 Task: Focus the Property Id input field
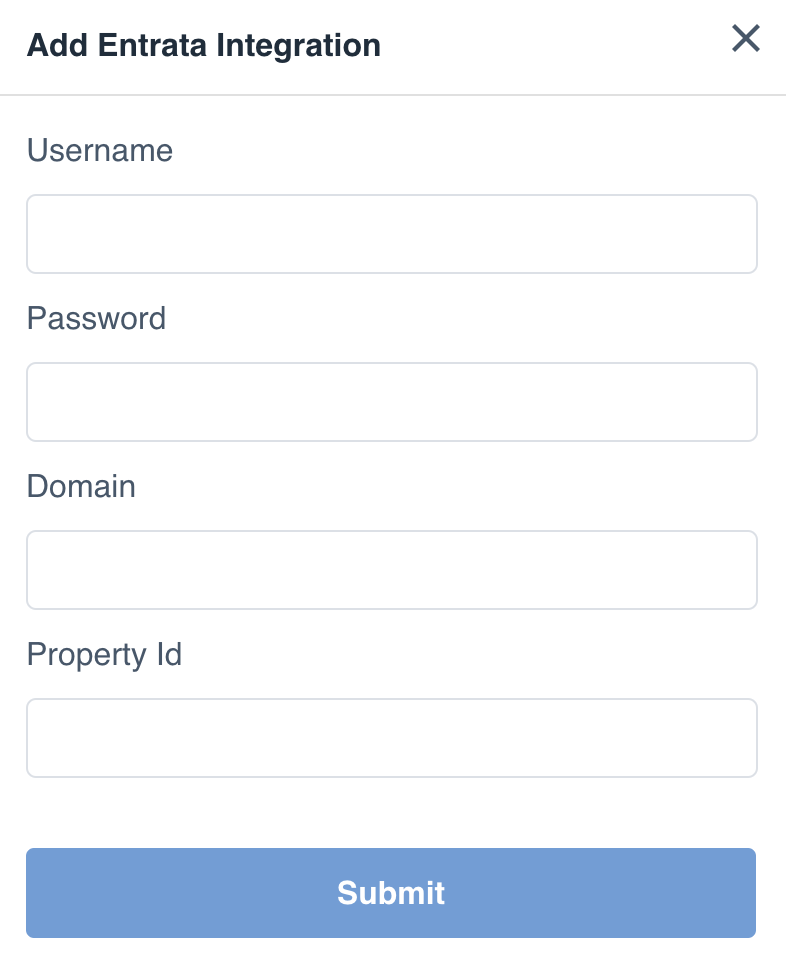[392, 737]
